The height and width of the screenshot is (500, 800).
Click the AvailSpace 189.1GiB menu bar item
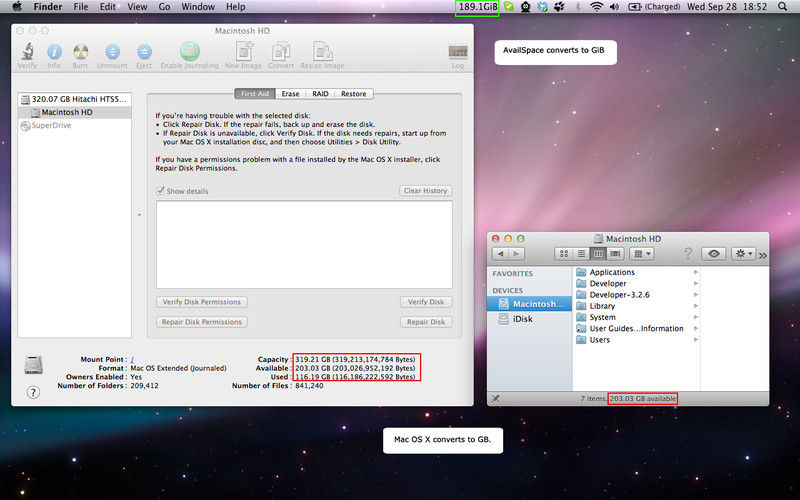(x=477, y=7)
